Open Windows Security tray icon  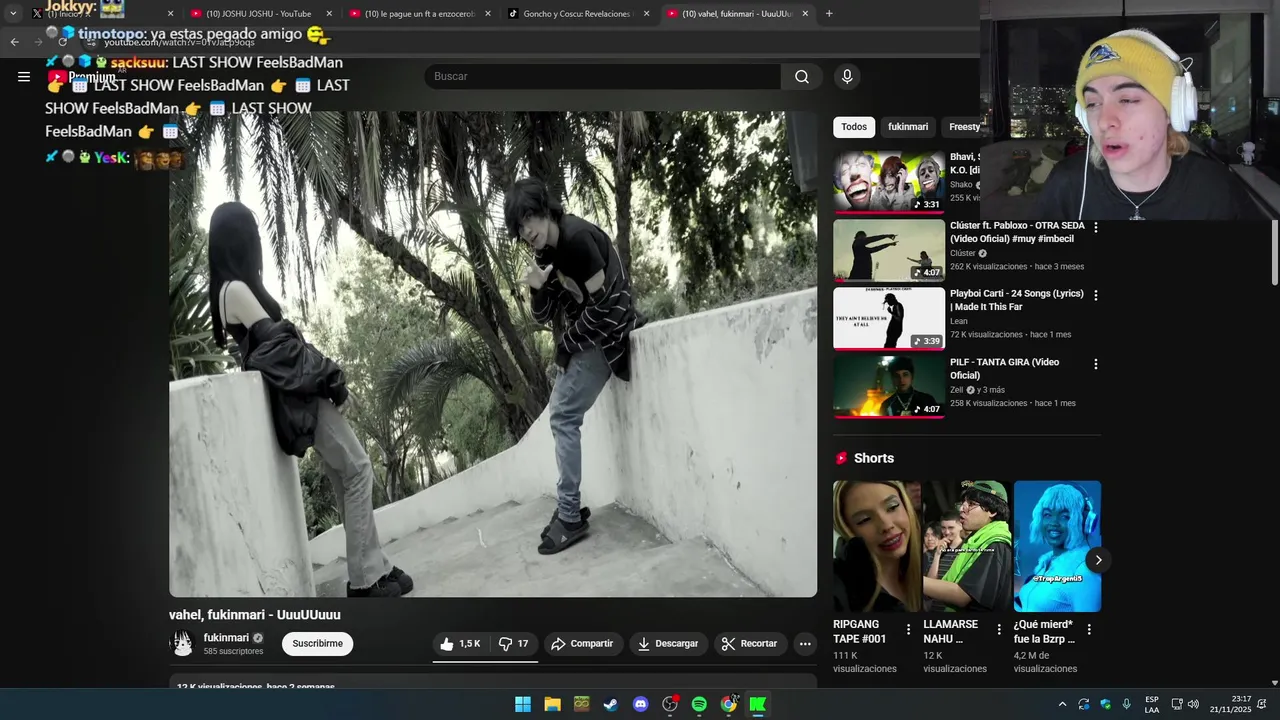(1105, 704)
